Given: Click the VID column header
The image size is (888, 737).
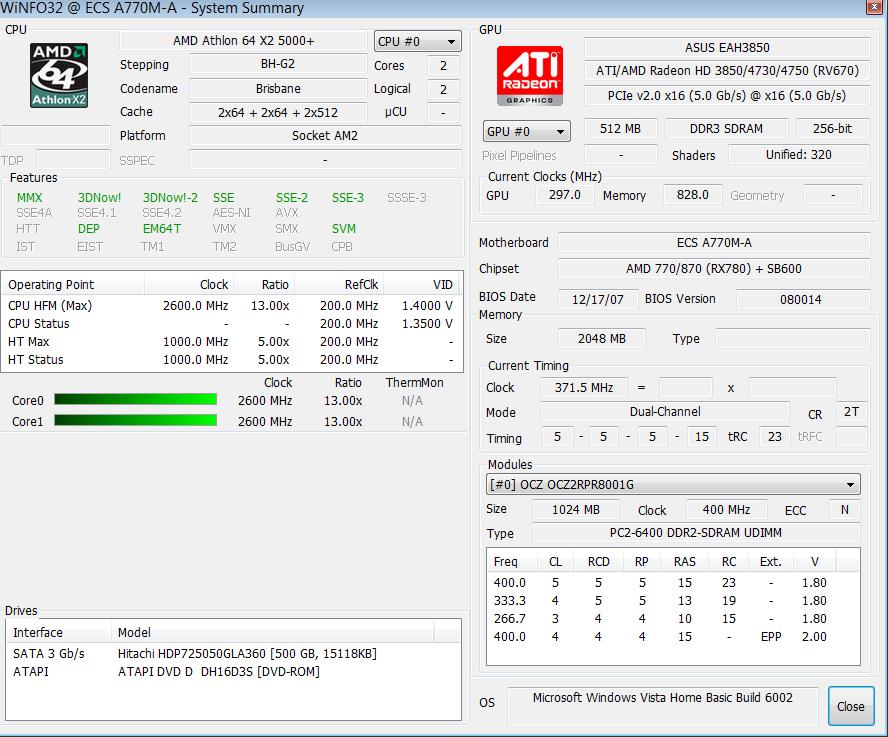Looking at the screenshot, I should coord(422,284).
